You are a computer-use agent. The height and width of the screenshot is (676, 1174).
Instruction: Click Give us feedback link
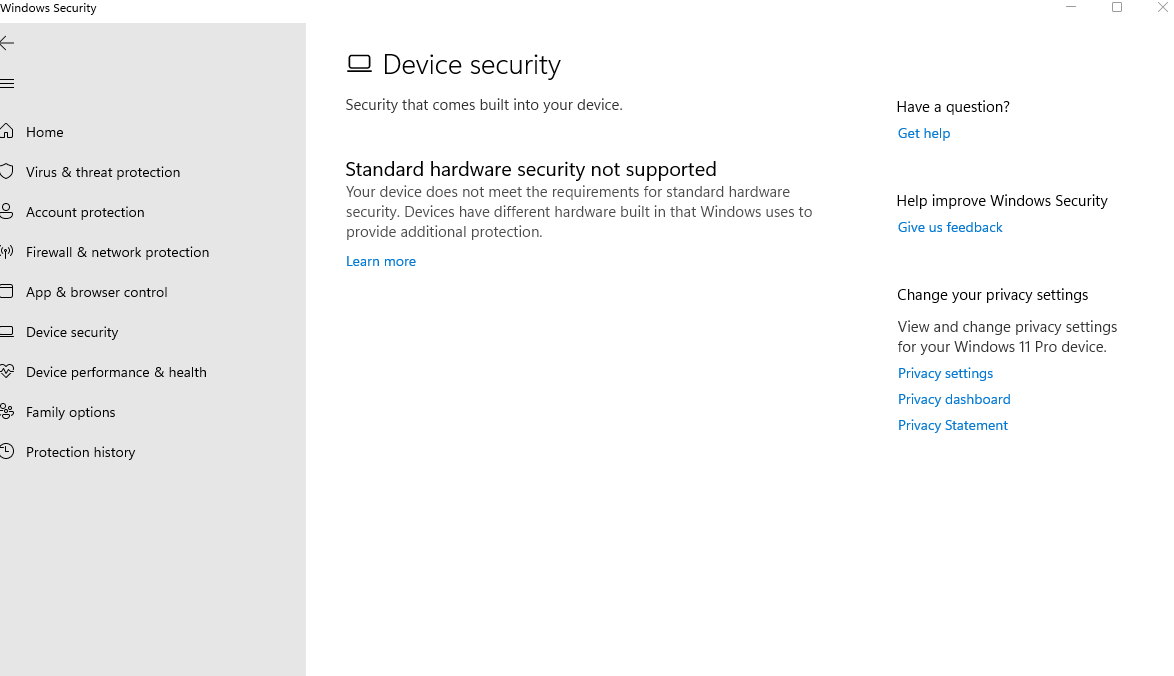tap(949, 228)
